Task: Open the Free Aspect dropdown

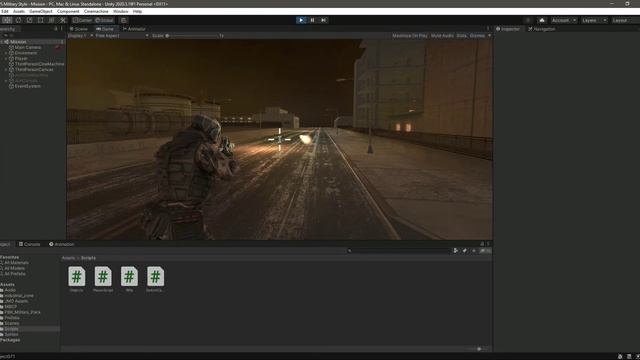Action: 122,36
